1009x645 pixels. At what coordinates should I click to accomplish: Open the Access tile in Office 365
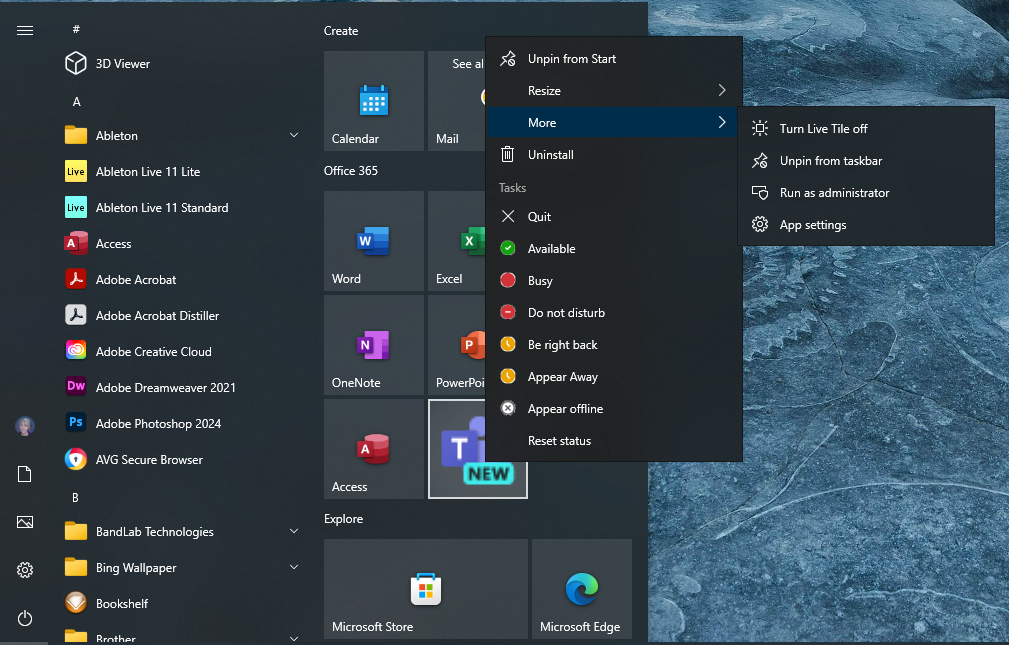(374, 449)
